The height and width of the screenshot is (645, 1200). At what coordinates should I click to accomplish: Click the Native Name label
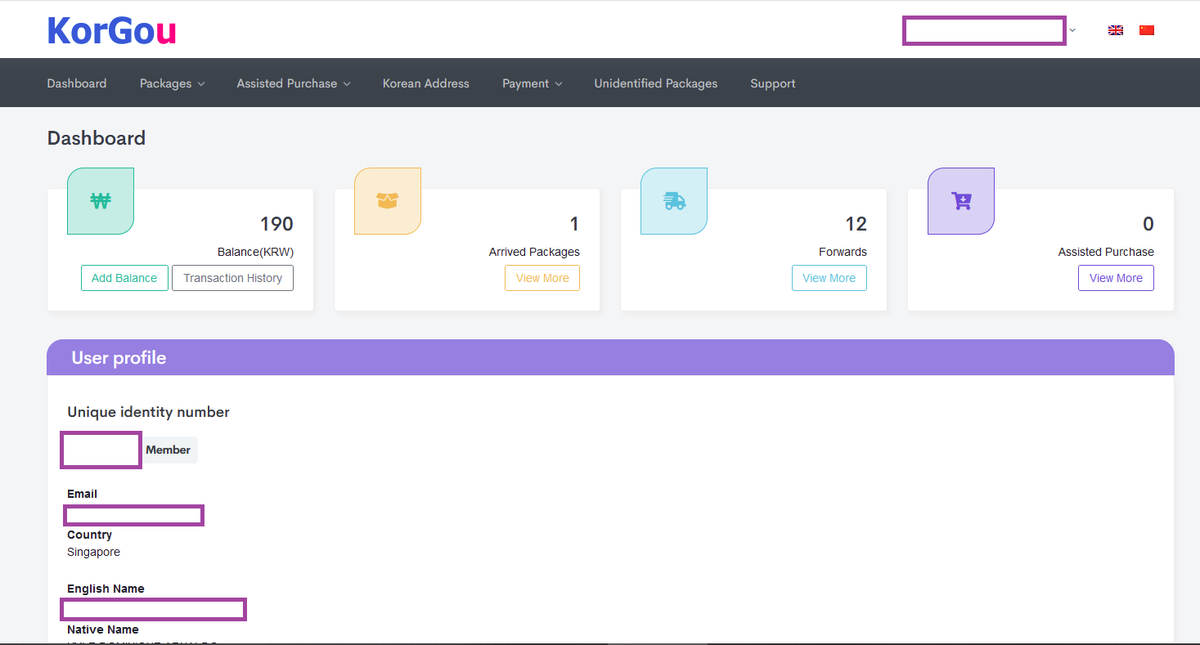pyautogui.click(x=103, y=630)
